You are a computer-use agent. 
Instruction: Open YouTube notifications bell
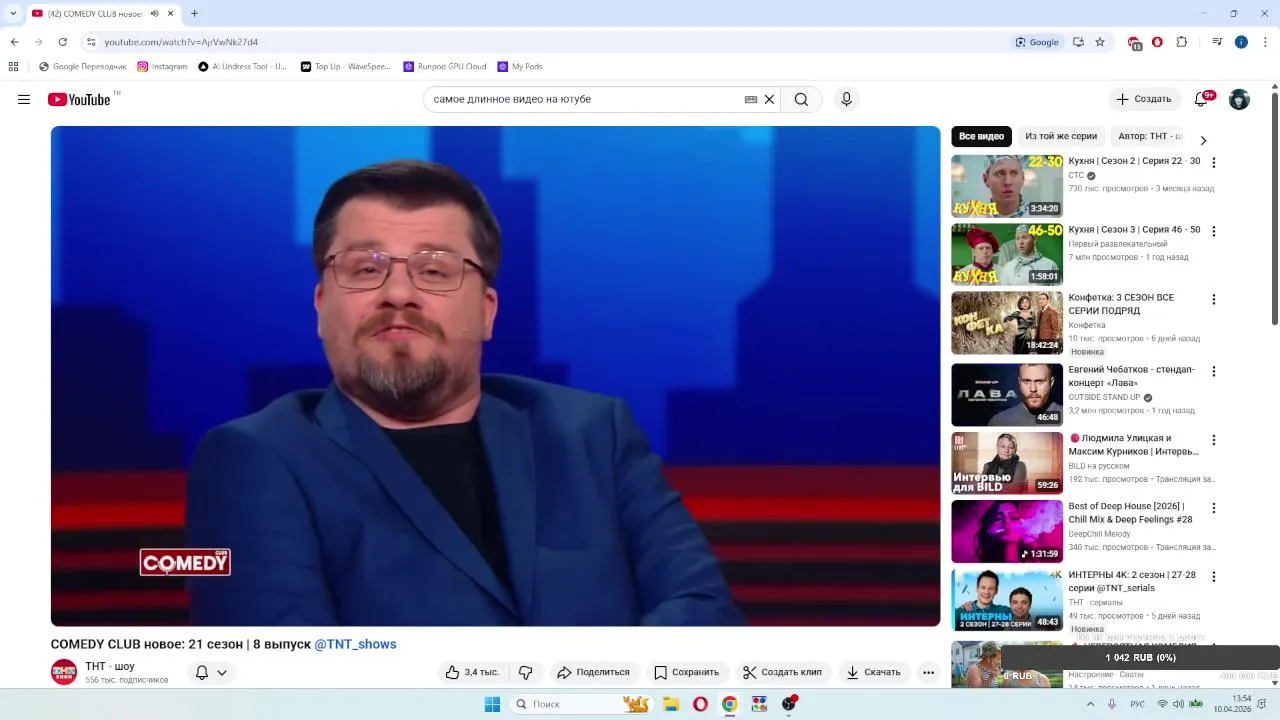[1202, 99]
